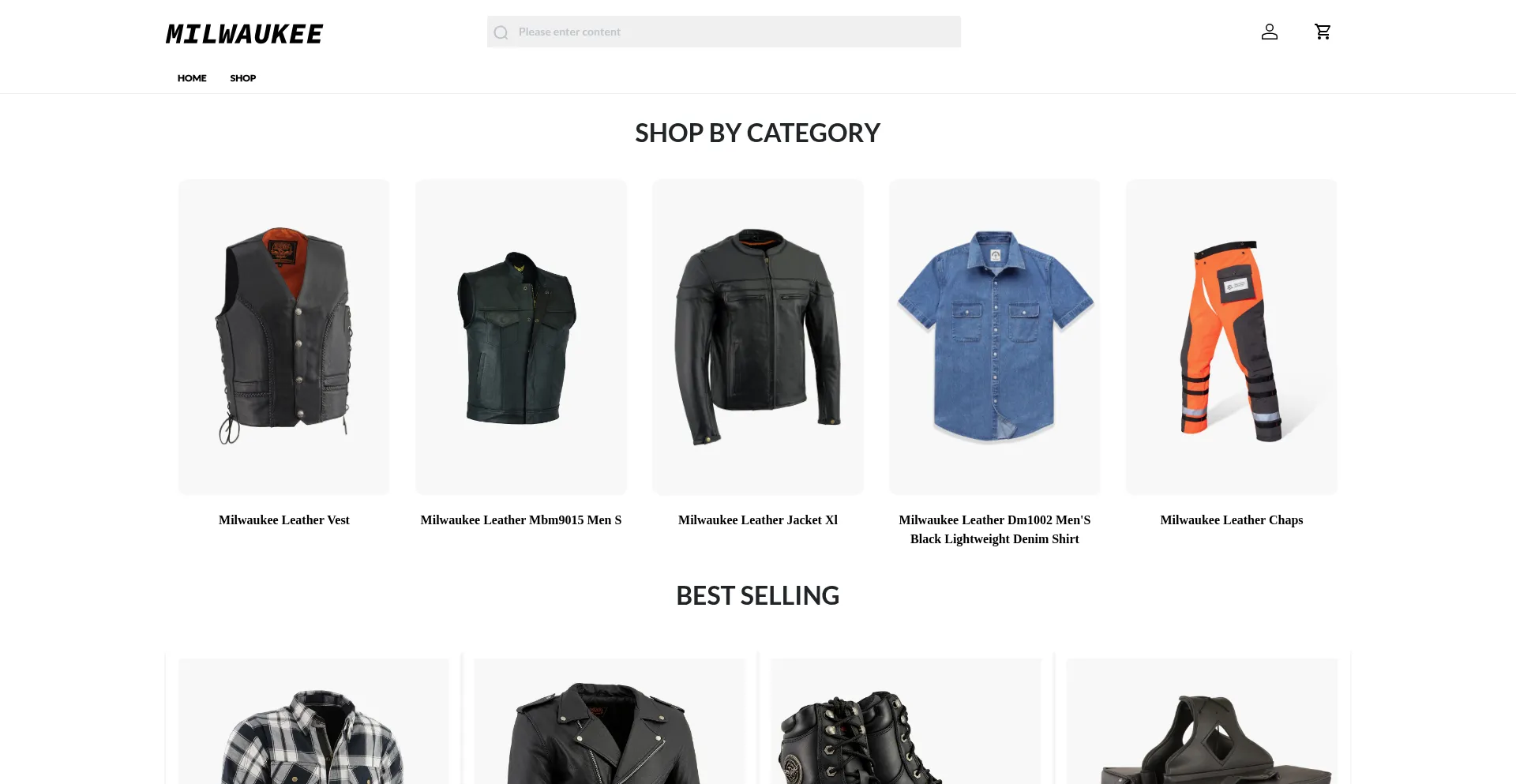This screenshot has width=1516, height=784.
Task: Click the MILWAUKEE logo
Action: [x=244, y=34]
